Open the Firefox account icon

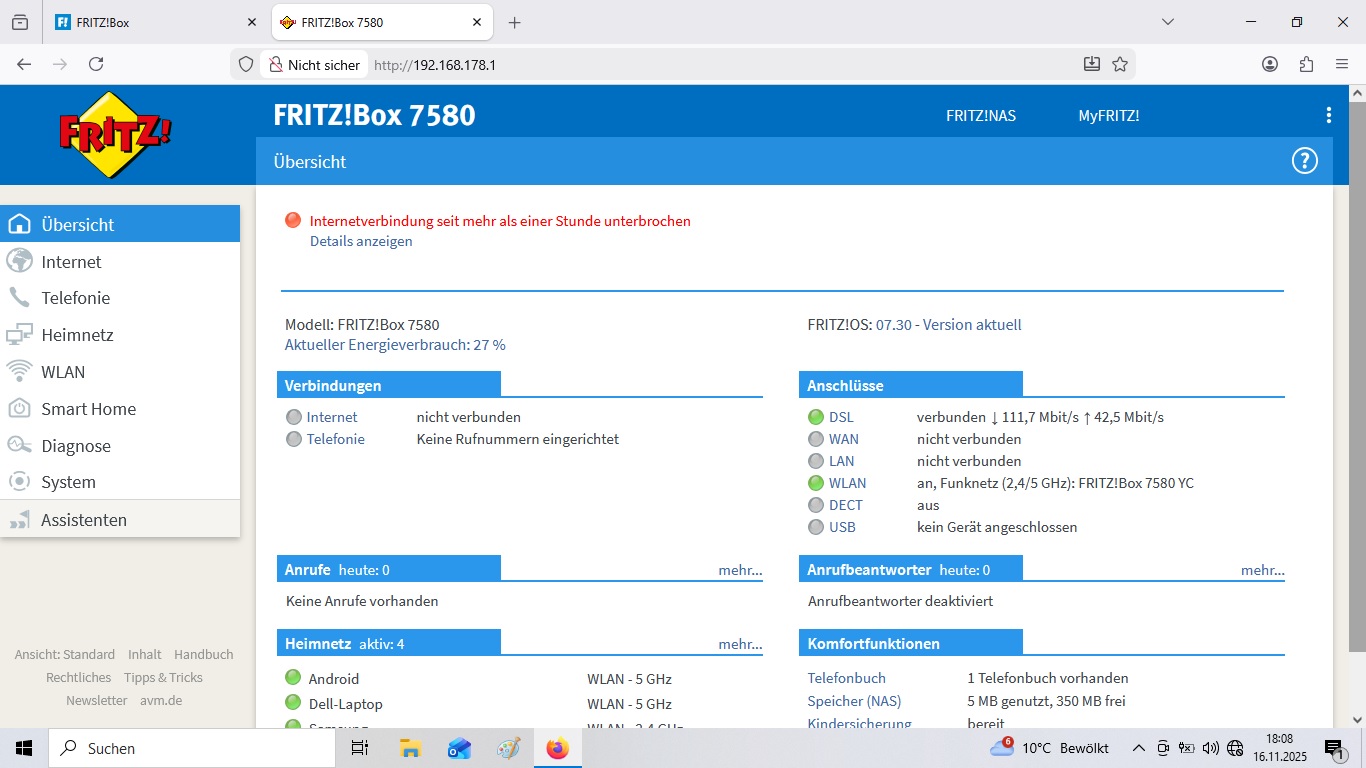(1270, 64)
